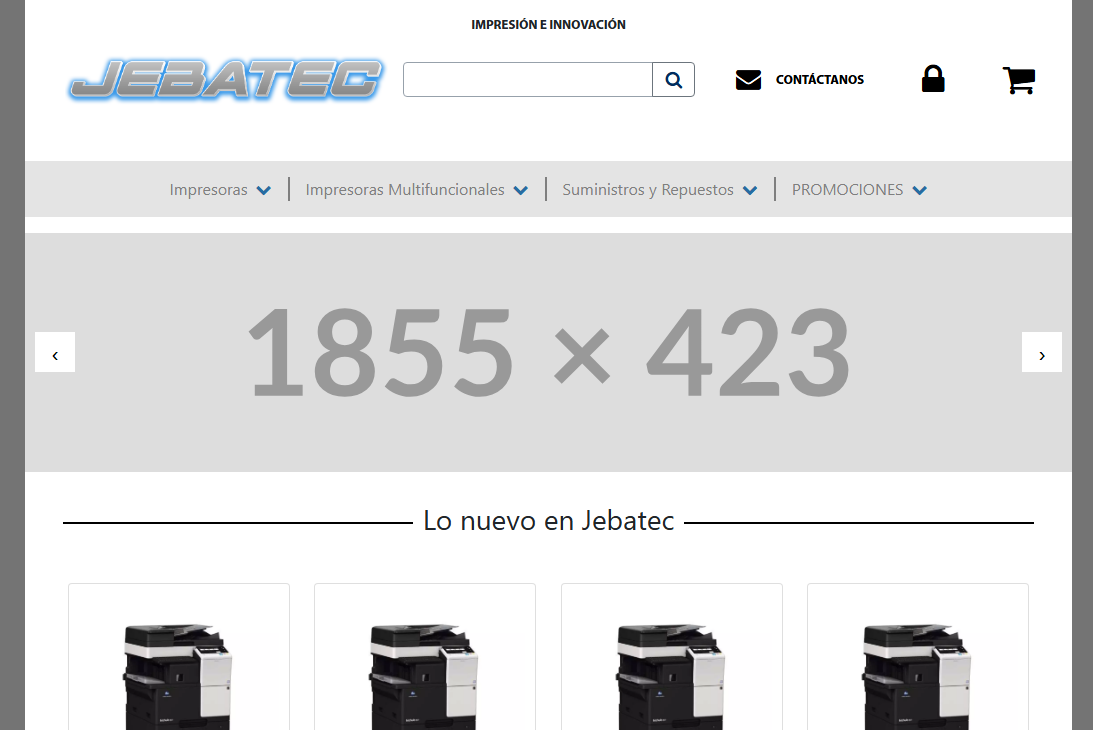Screen dimensions: 1093x730
Task: Expand Impresoras Multifuncionales chevron arrow
Action: [520, 190]
